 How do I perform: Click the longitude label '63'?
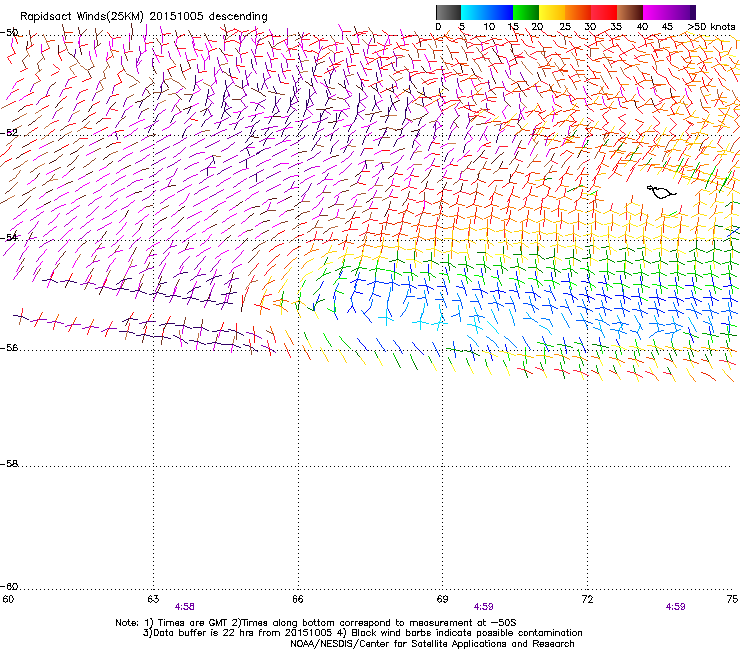pyautogui.click(x=153, y=599)
